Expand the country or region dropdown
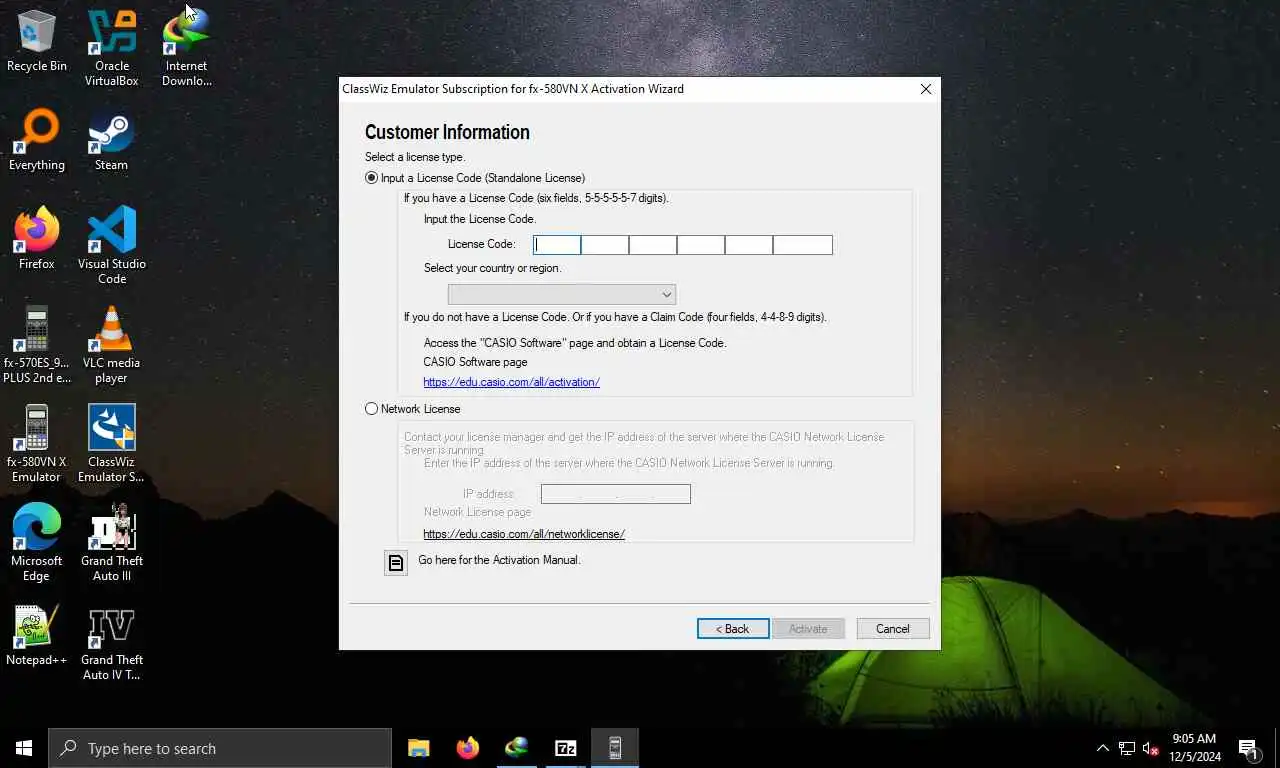 [x=562, y=294]
